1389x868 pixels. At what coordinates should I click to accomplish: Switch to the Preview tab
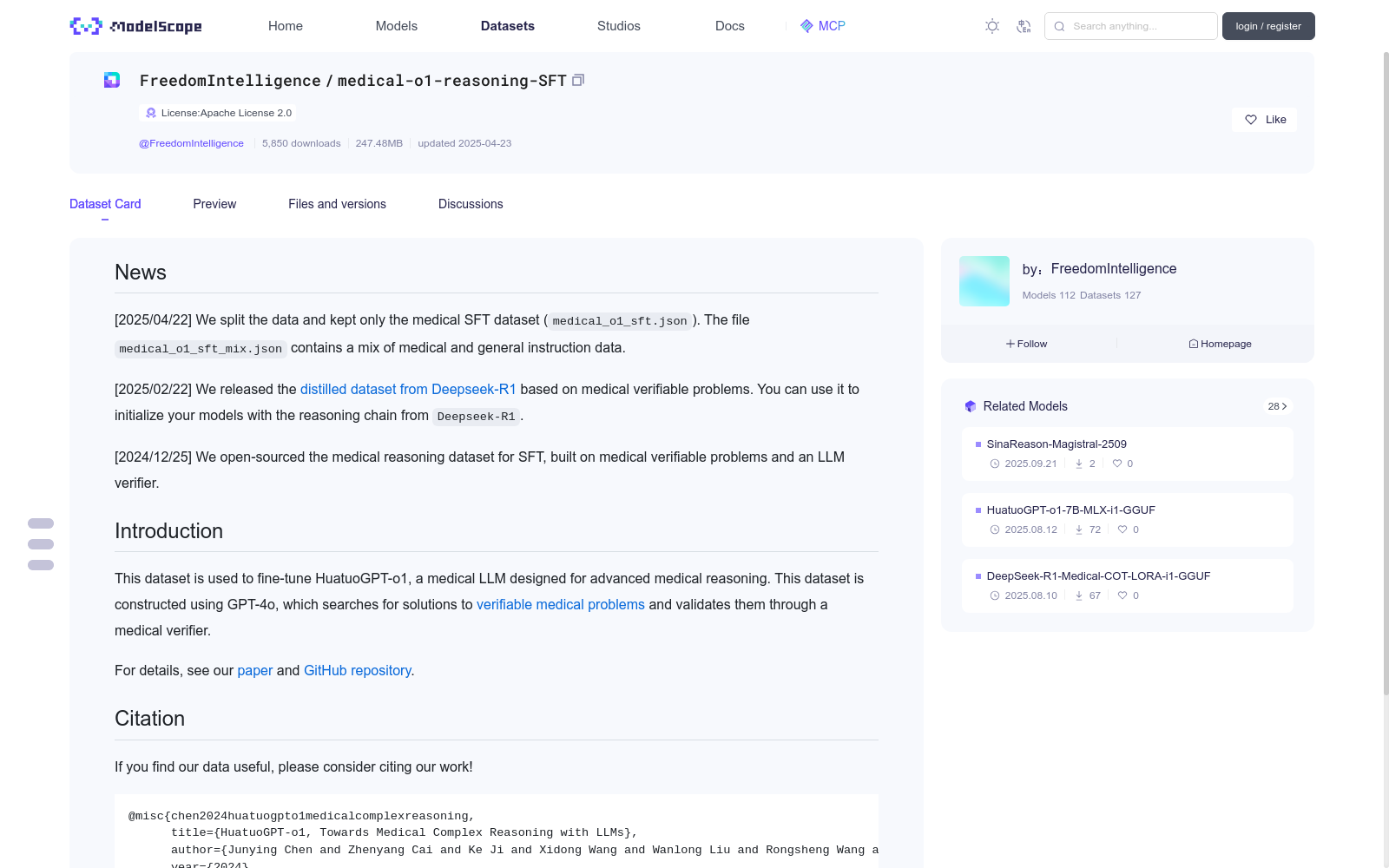214,204
